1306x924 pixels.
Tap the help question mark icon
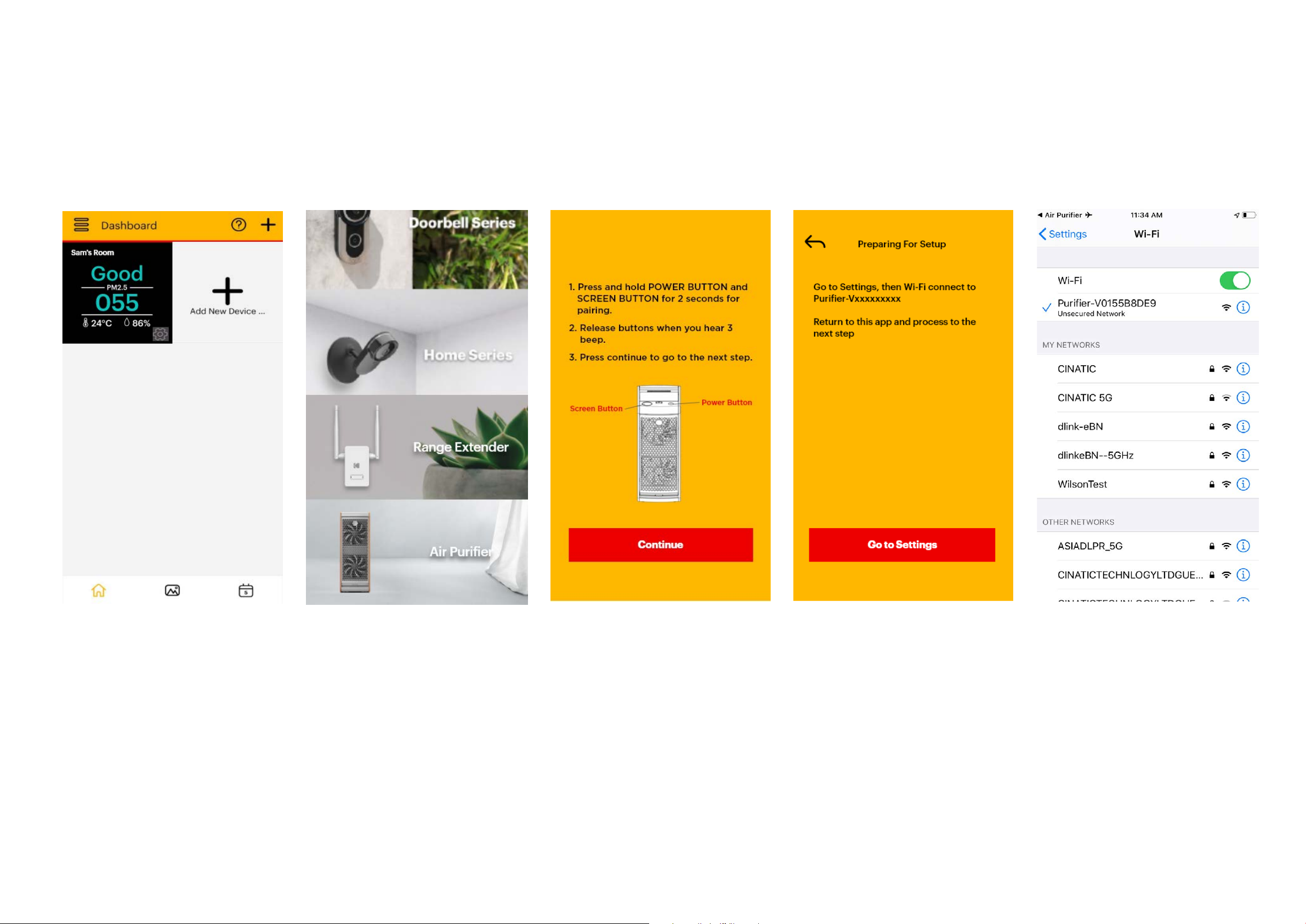pyautogui.click(x=239, y=225)
